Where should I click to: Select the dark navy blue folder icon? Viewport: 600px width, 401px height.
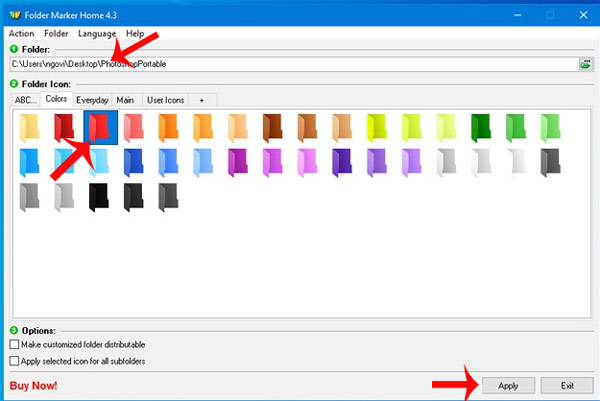point(134,162)
